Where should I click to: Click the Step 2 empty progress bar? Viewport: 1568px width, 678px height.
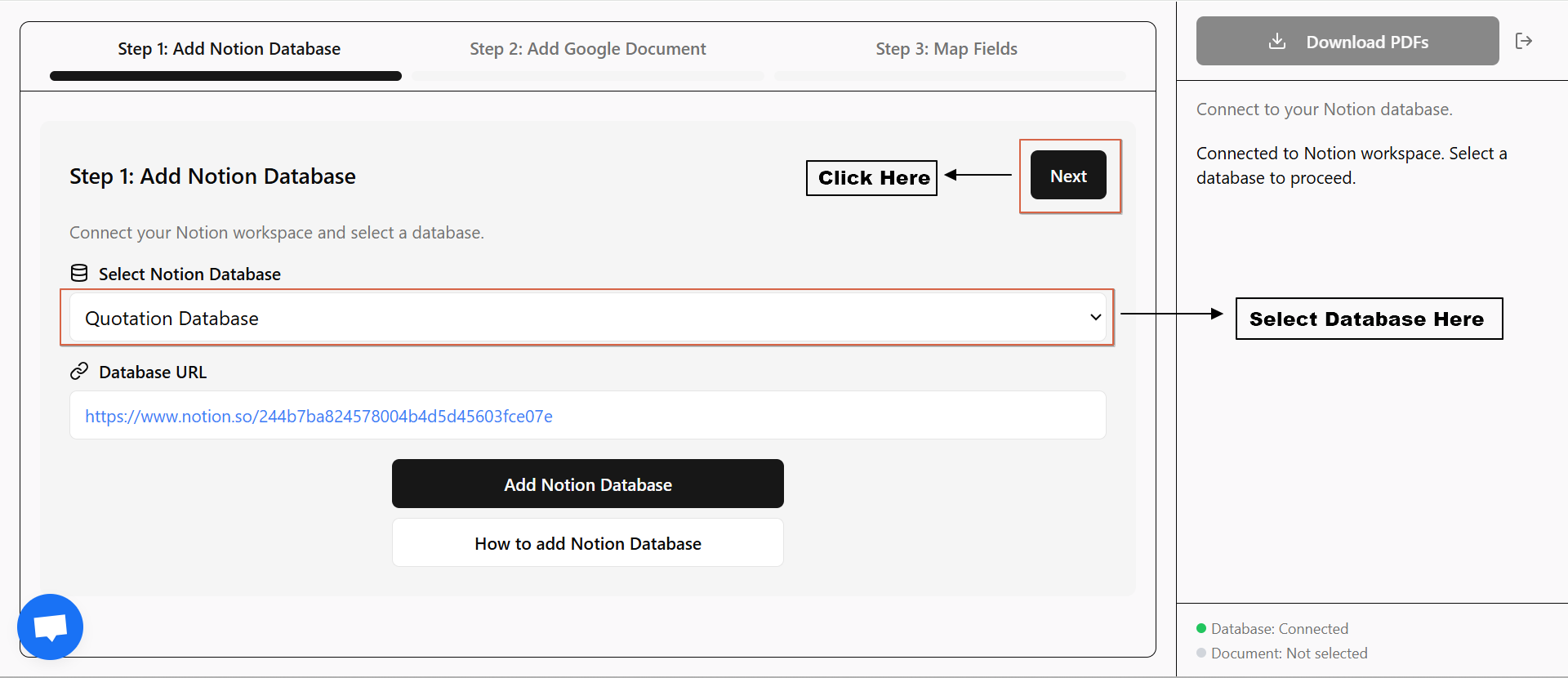587,76
